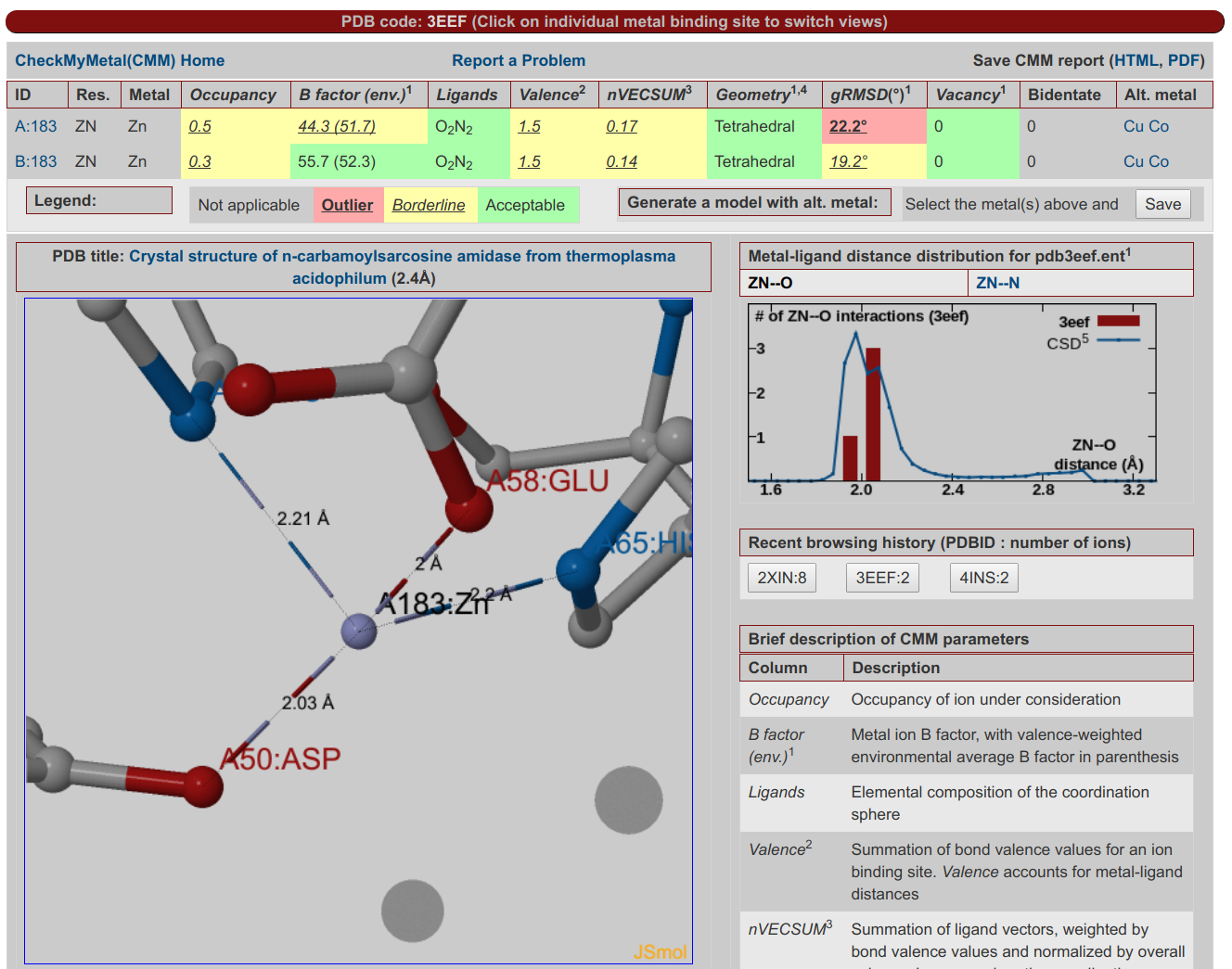Click the zinc ion sphere in the viewer

coord(358,631)
